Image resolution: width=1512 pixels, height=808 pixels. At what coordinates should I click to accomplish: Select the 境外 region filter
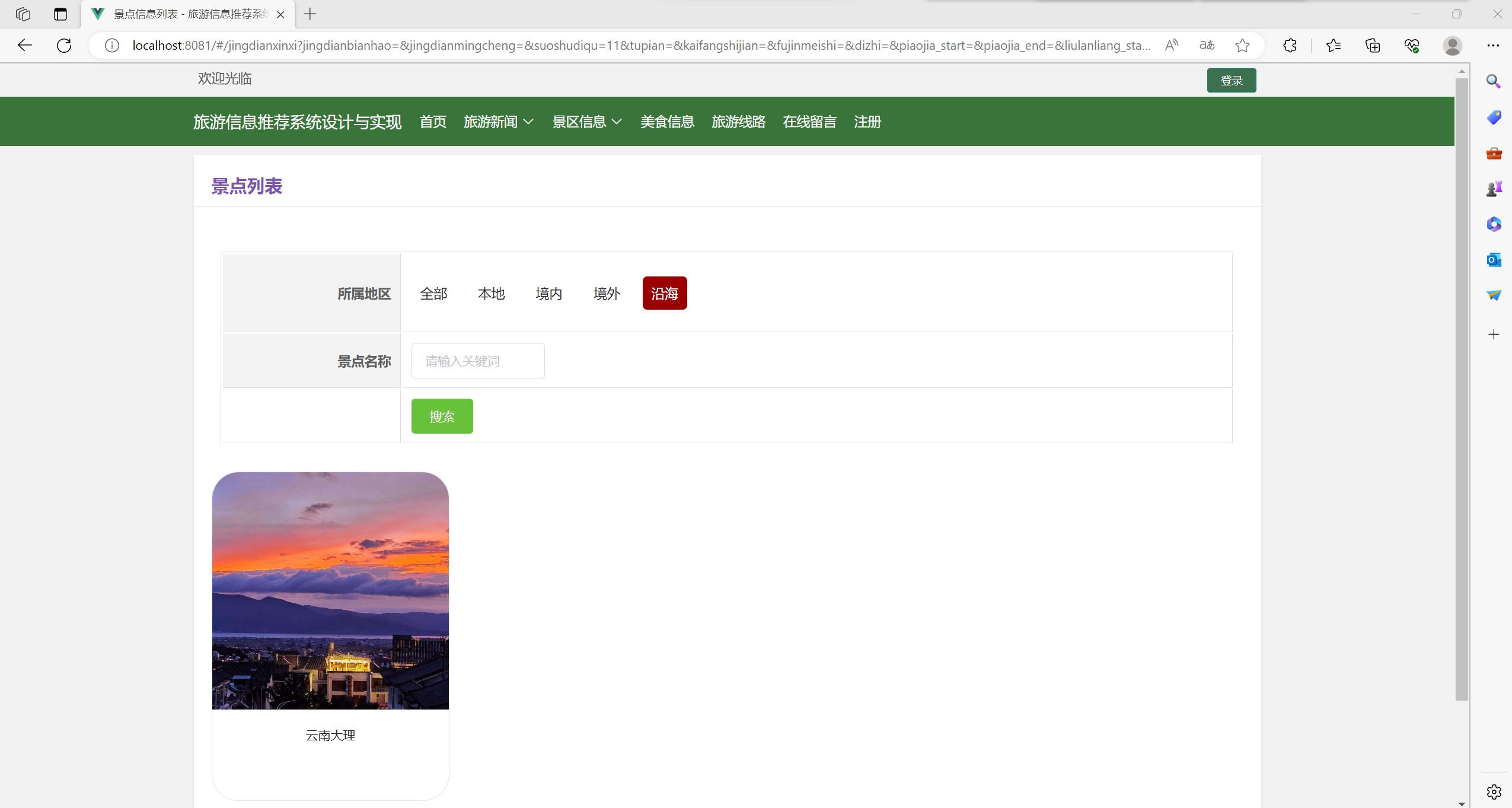point(607,294)
